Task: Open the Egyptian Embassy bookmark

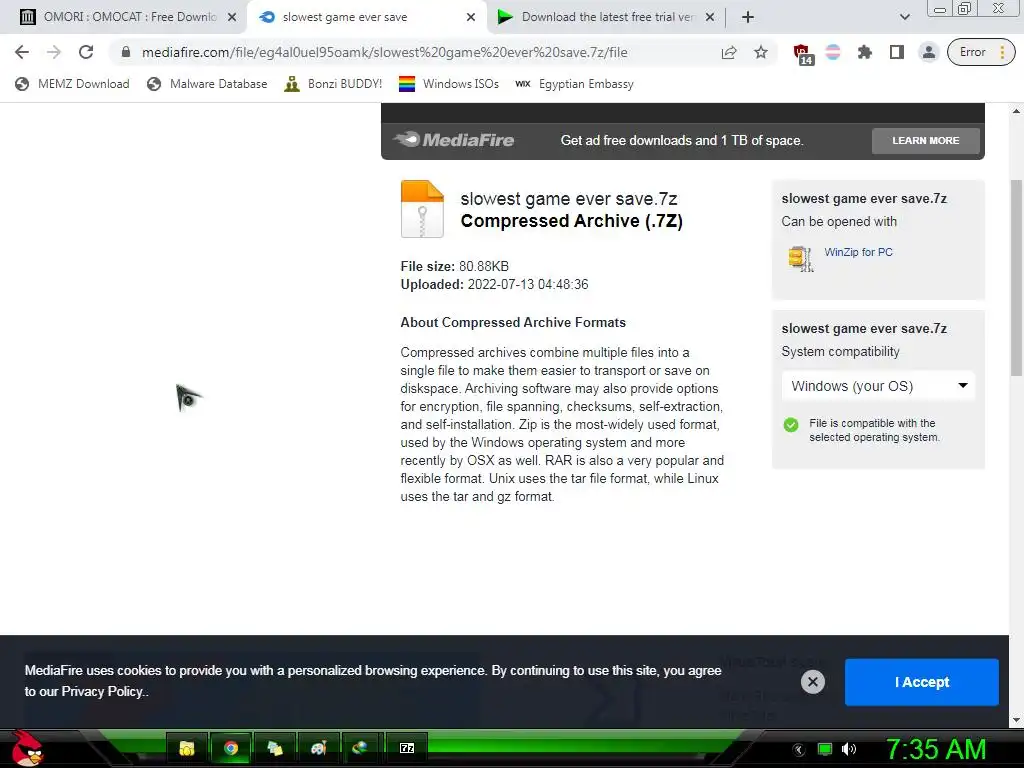Action: coord(574,84)
